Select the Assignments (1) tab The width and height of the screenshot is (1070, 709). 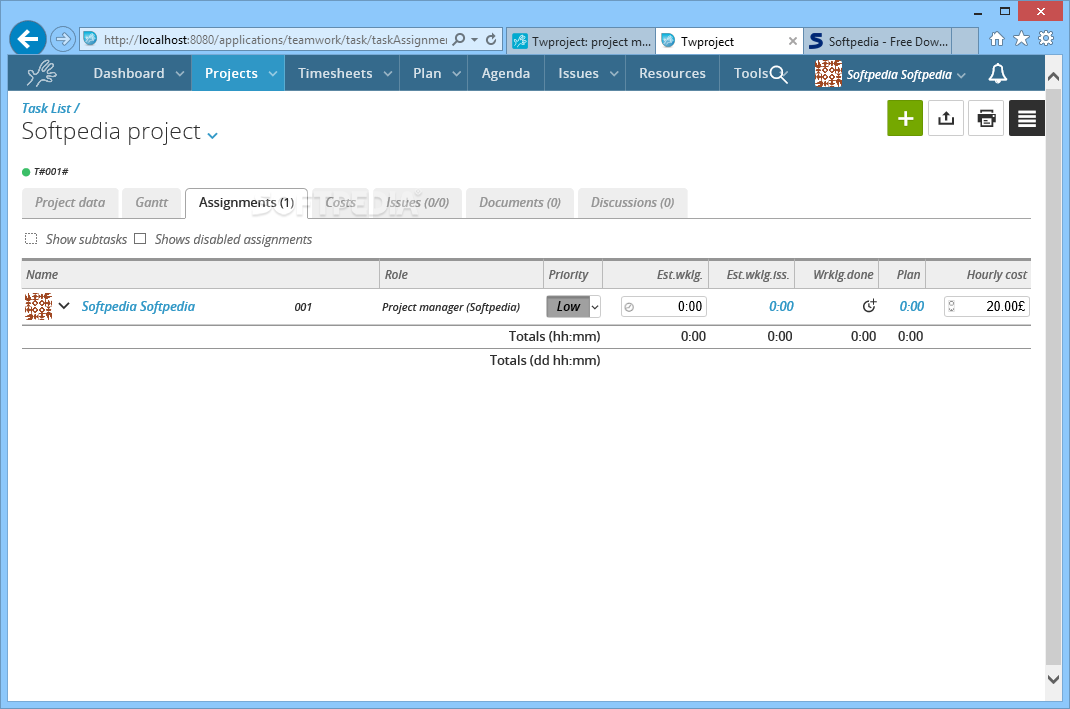click(246, 203)
